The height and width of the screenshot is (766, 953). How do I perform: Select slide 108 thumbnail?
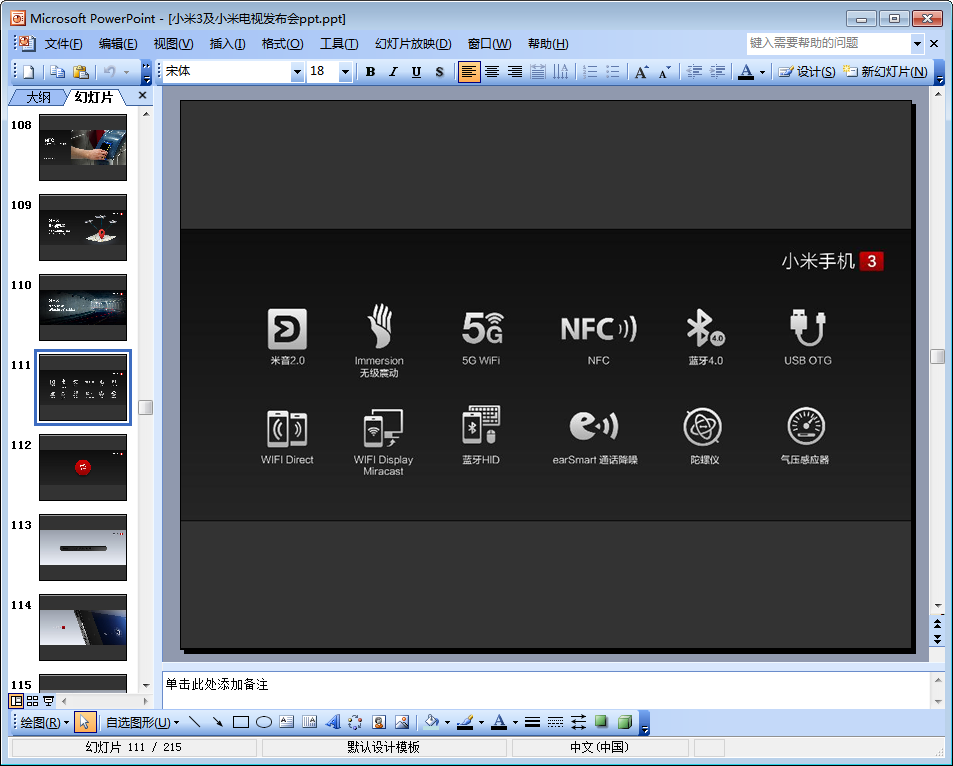(83, 148)
